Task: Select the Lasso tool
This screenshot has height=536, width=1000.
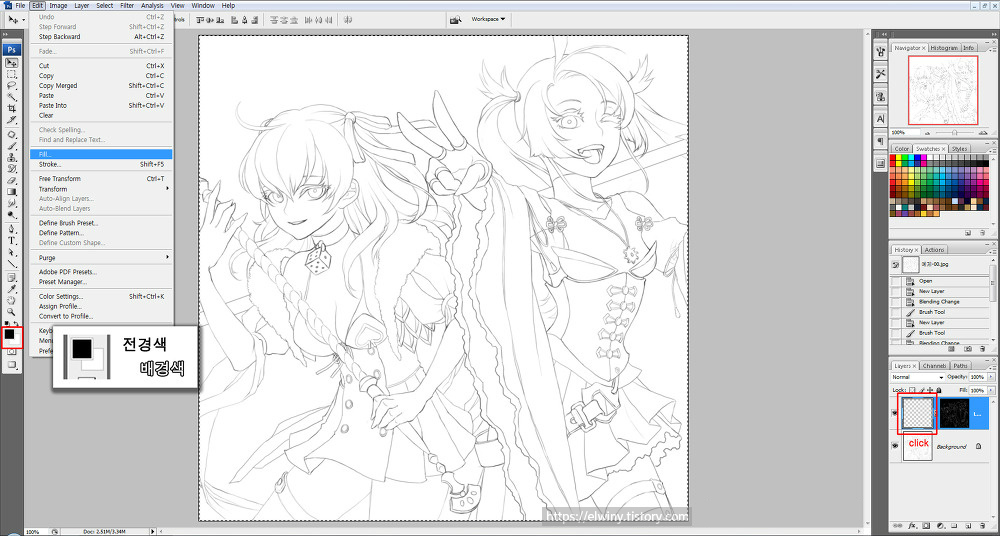Action: coord(12,85)
